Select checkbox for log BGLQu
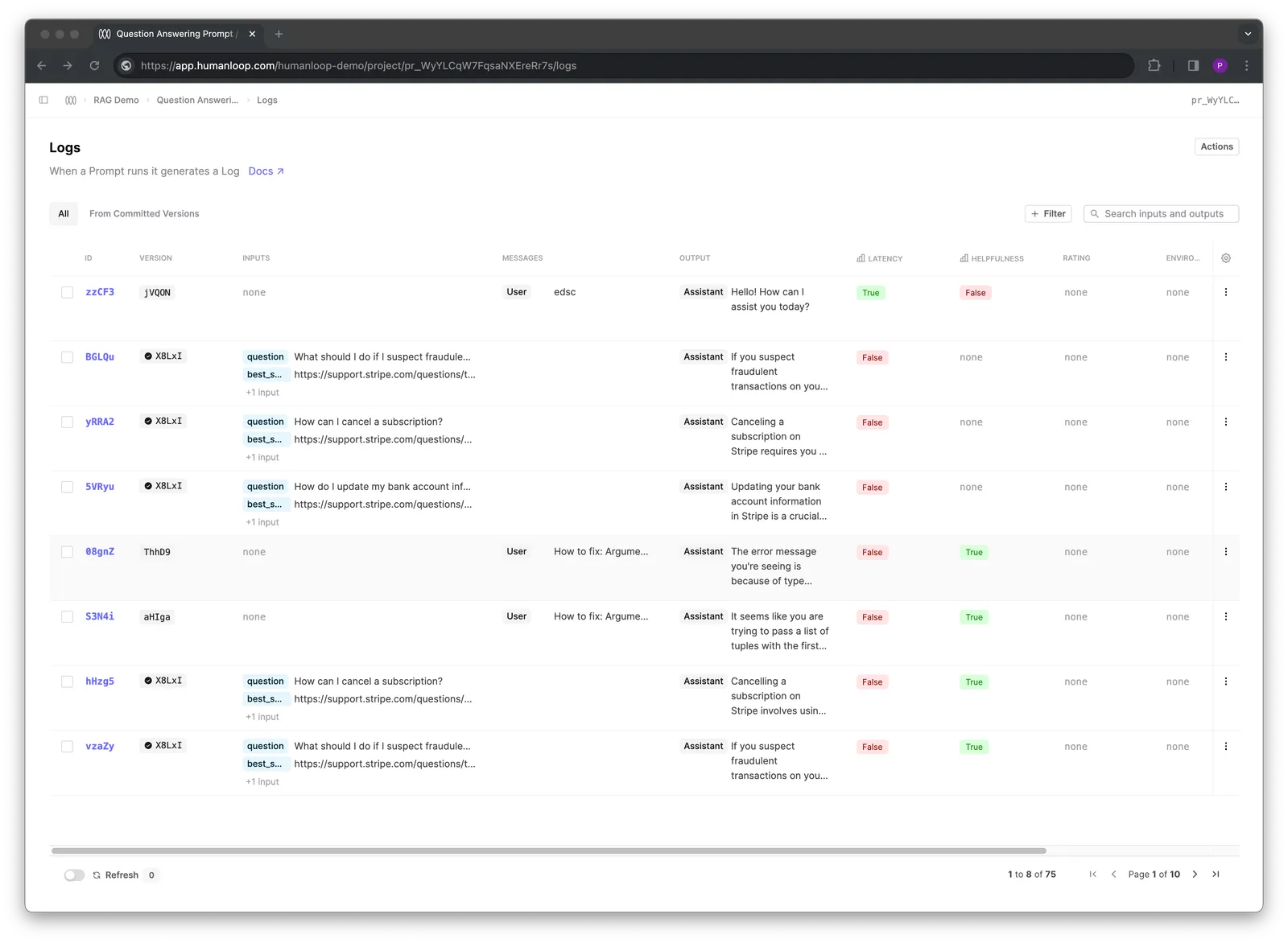1288x943 pixels. [x=68, y=357]
